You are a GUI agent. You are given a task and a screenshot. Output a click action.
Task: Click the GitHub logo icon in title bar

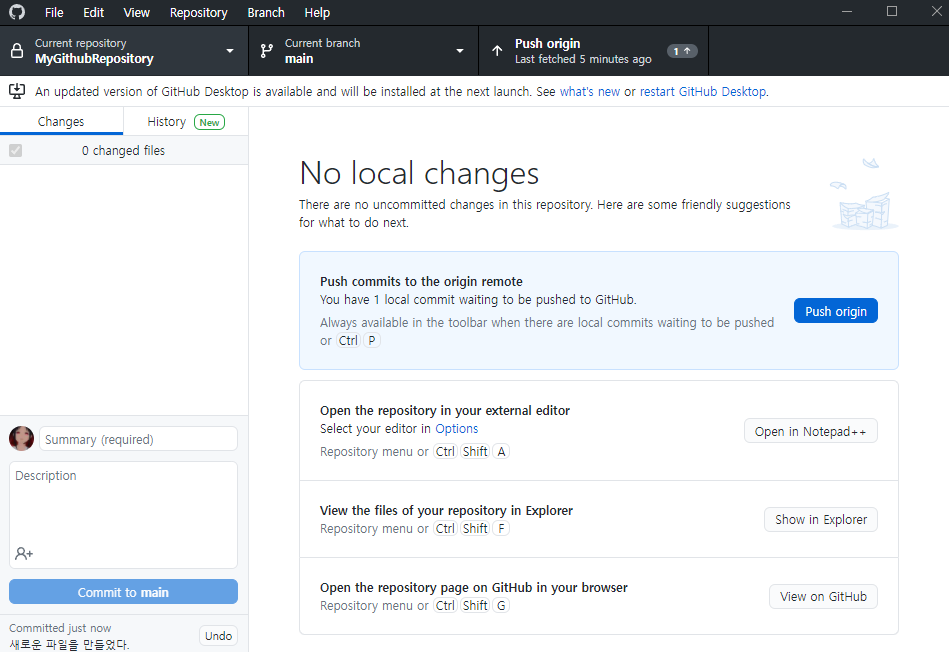click(17, 12)
